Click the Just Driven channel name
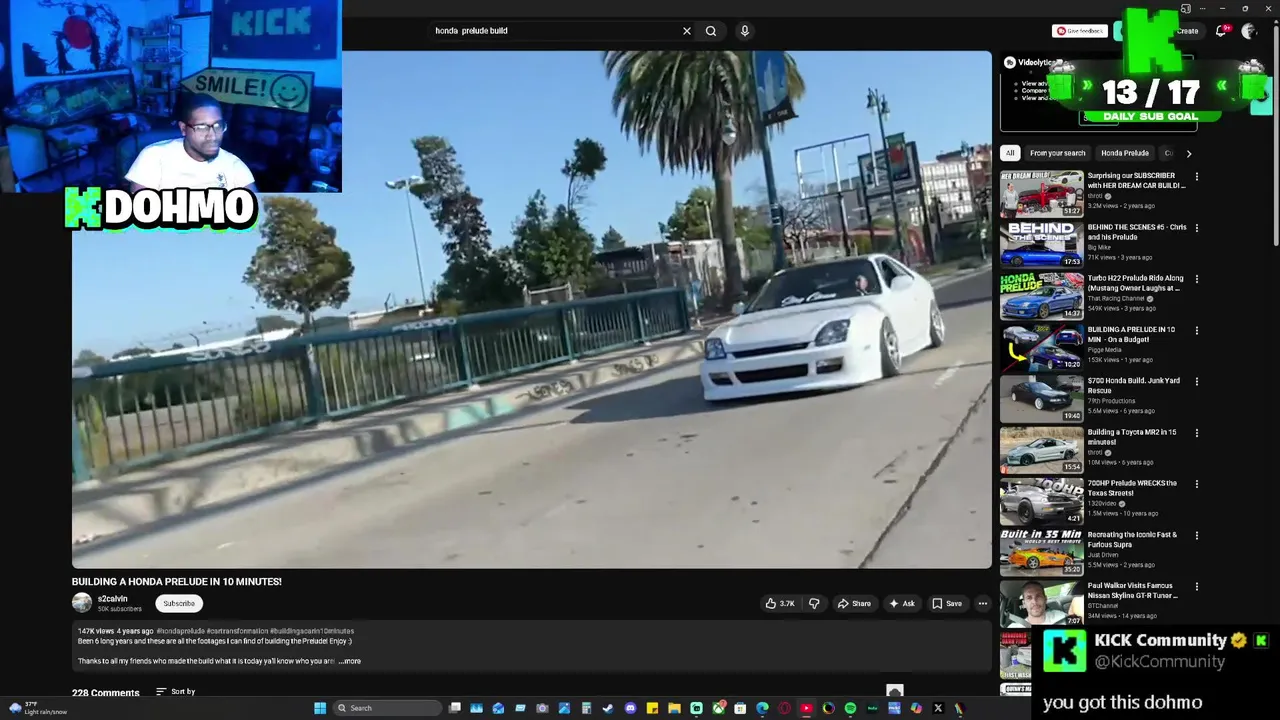The width and height of the screenshot is (1280, 720). [x=1103, y=555]
